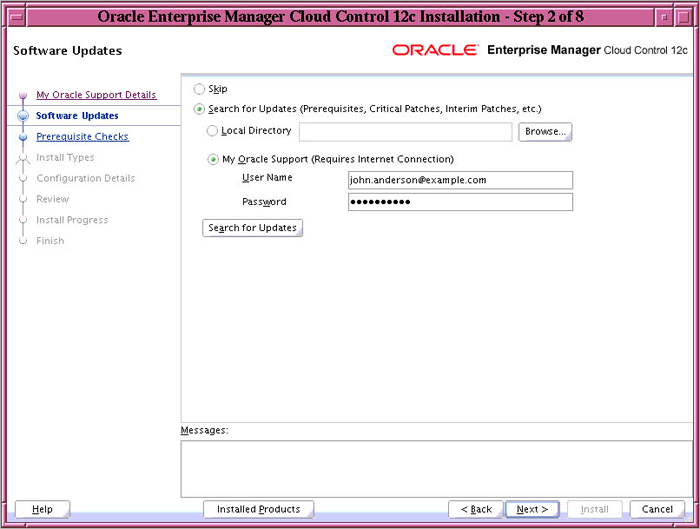Click the My Oracle Support Details step bullet

point(23,95)
